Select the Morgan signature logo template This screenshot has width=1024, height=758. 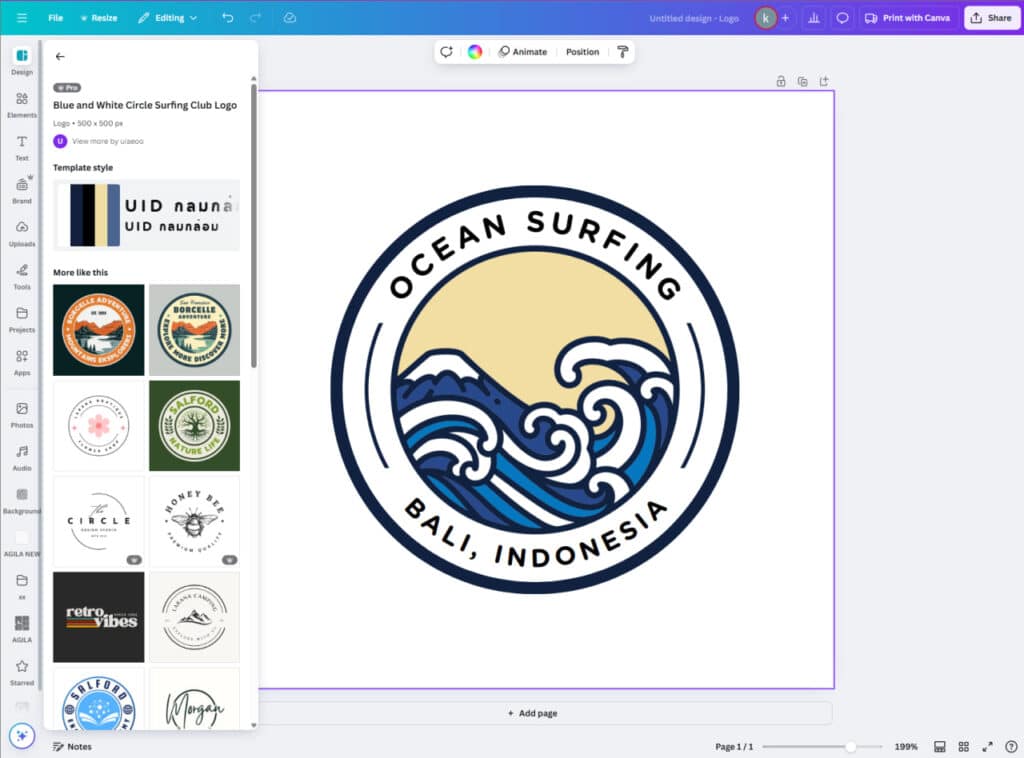(x=195, y=699)
